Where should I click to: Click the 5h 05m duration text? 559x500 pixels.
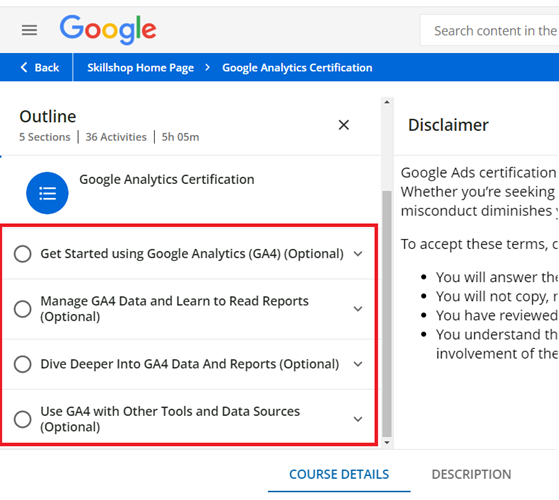[180, 137]
